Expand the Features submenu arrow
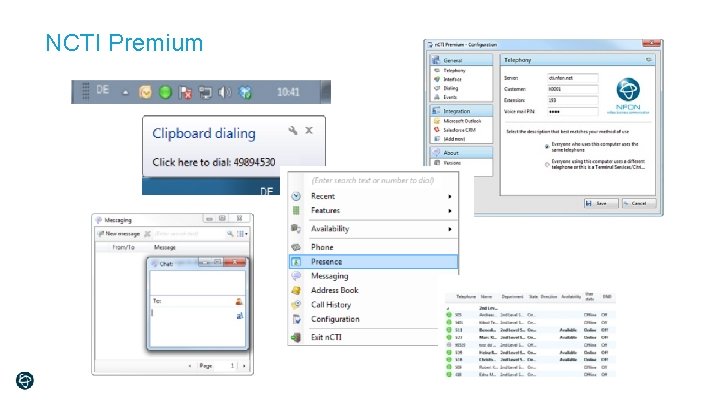The width and height of the screenshot is (720, 405). (450, 211)
